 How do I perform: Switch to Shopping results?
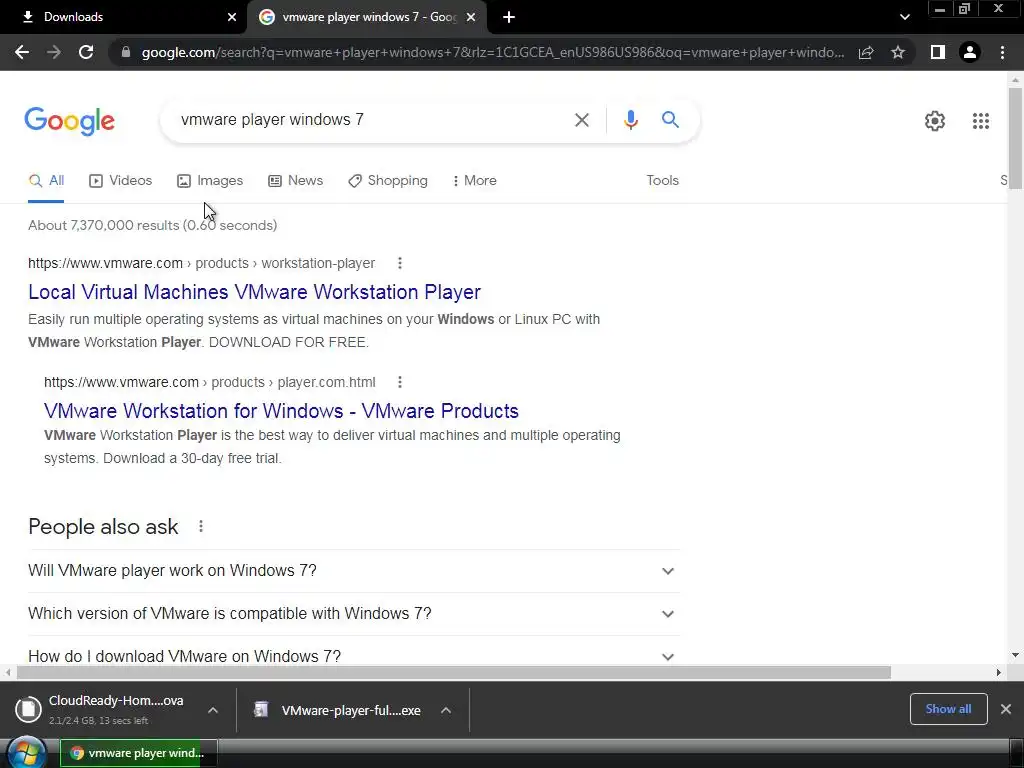(388, 181)
